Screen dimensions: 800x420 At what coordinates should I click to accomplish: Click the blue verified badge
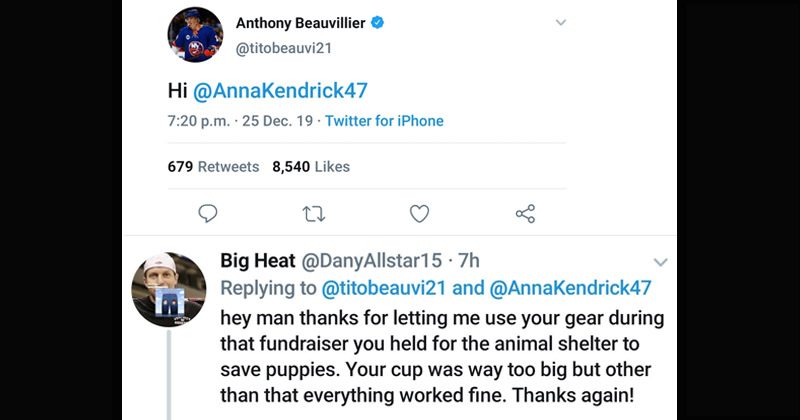pyautogui.click(x=379, y=22)
